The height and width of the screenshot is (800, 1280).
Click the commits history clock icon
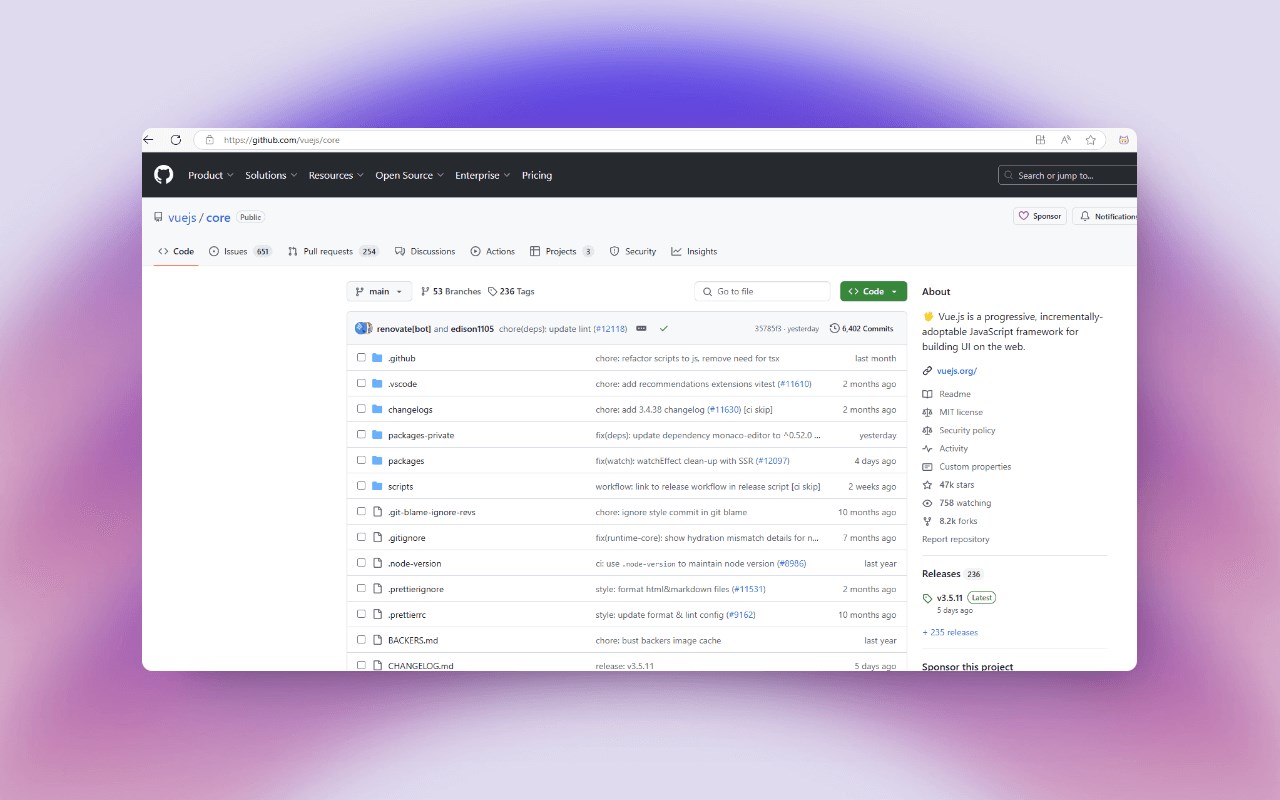(835, 328)
